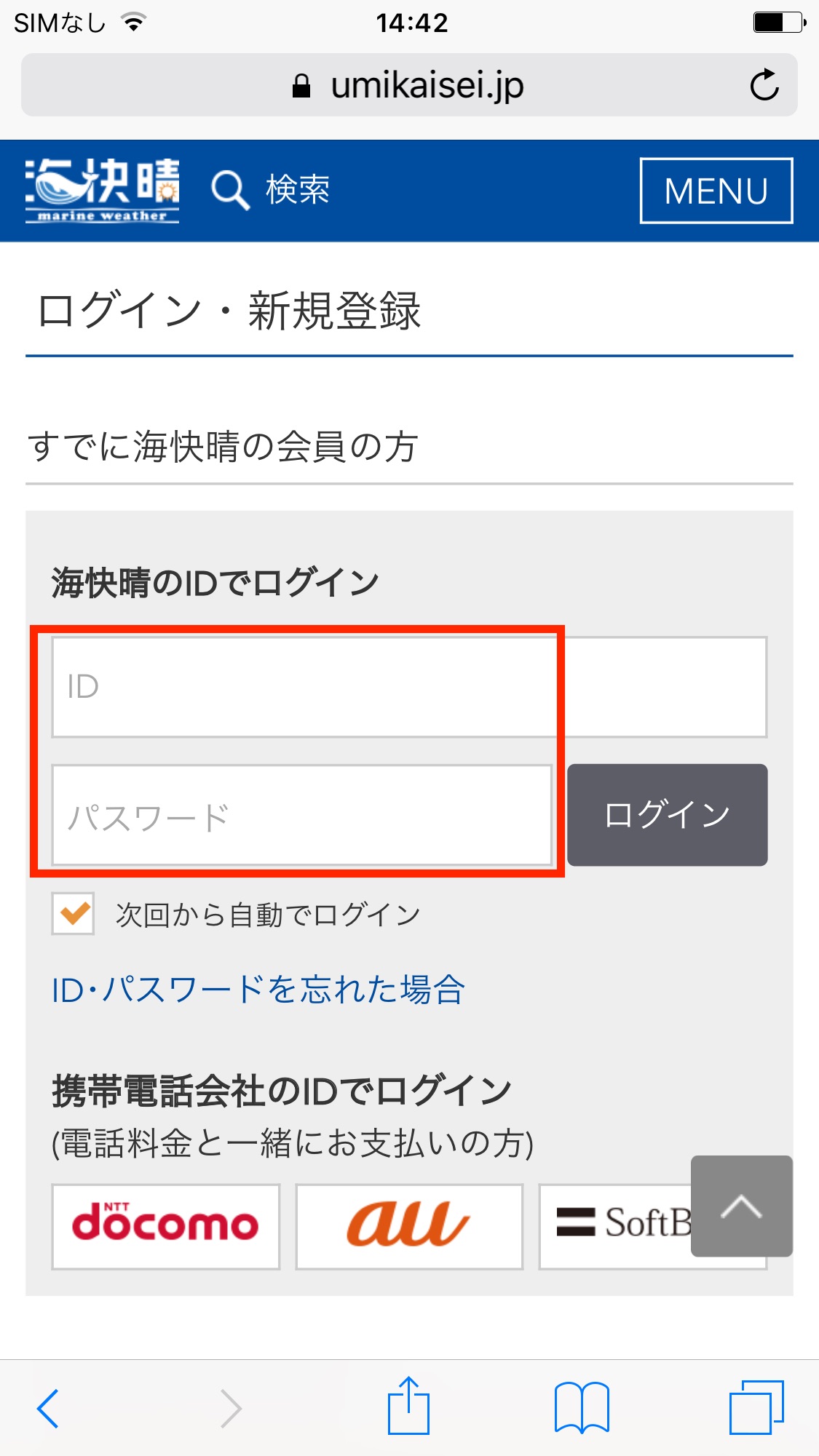Screen dimensions: 819x1456
Task: Show open tabs with the tabs icon
Action: coord(756,1407)
